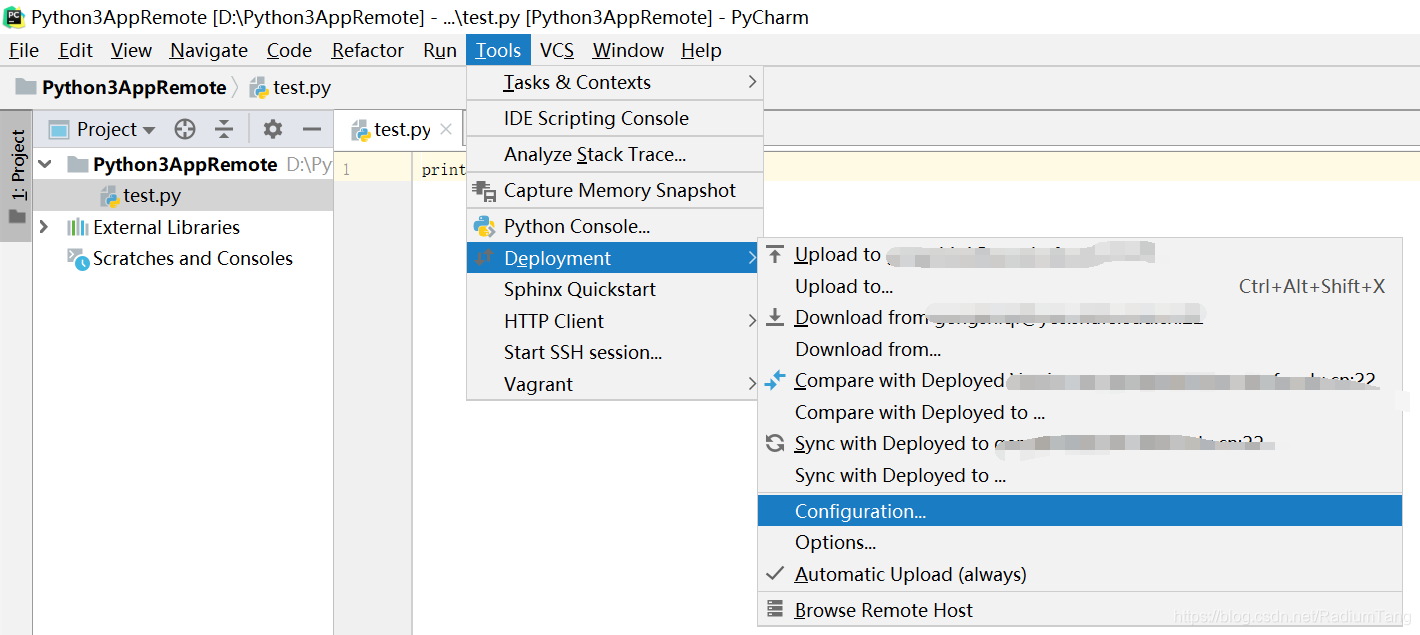This screenshot has width=1420, height=635.
Task: Hide the Project panel with minus icon
Action: 312,129
